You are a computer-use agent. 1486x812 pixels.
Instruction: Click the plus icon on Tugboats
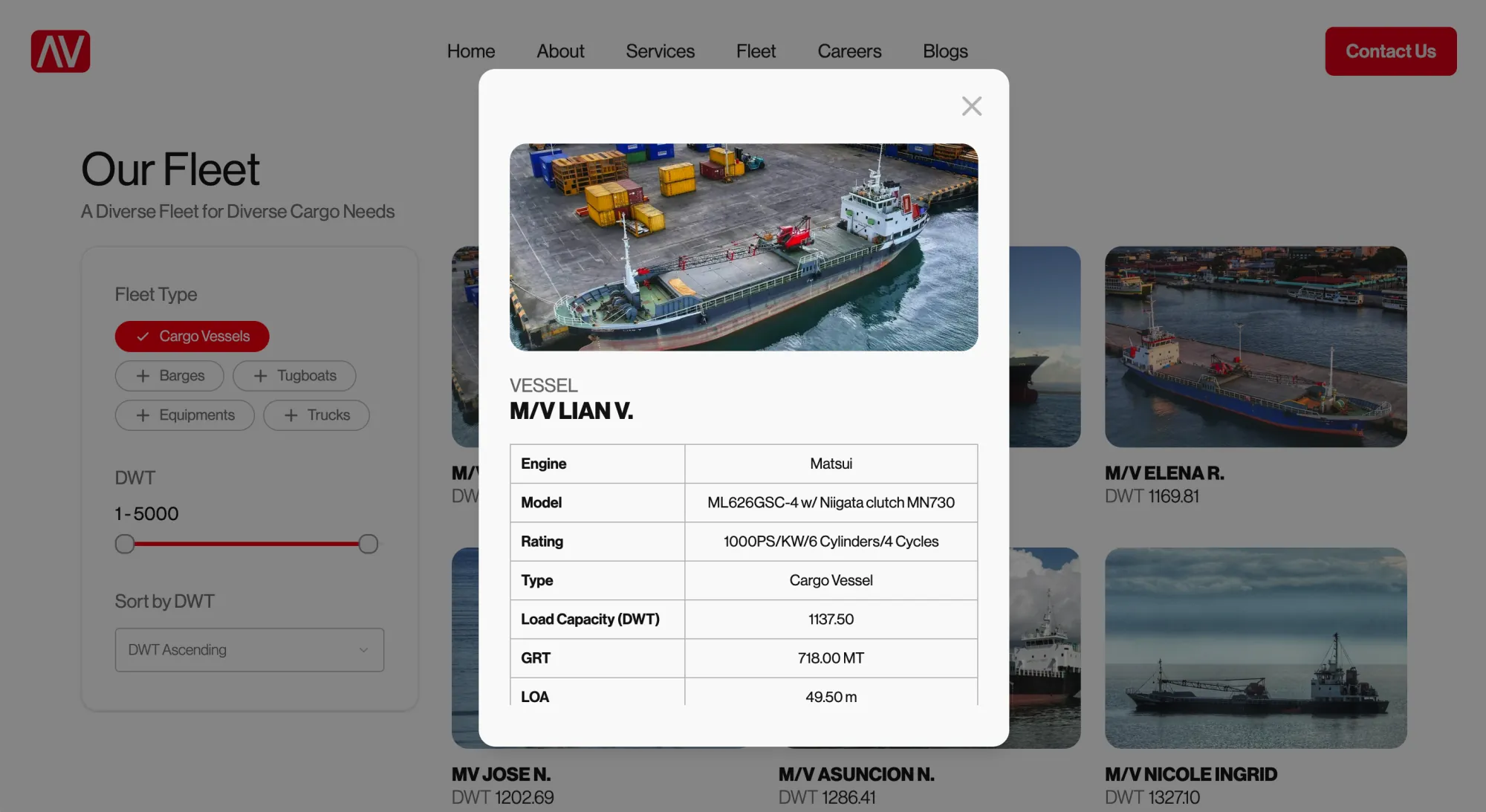point(260,376)
